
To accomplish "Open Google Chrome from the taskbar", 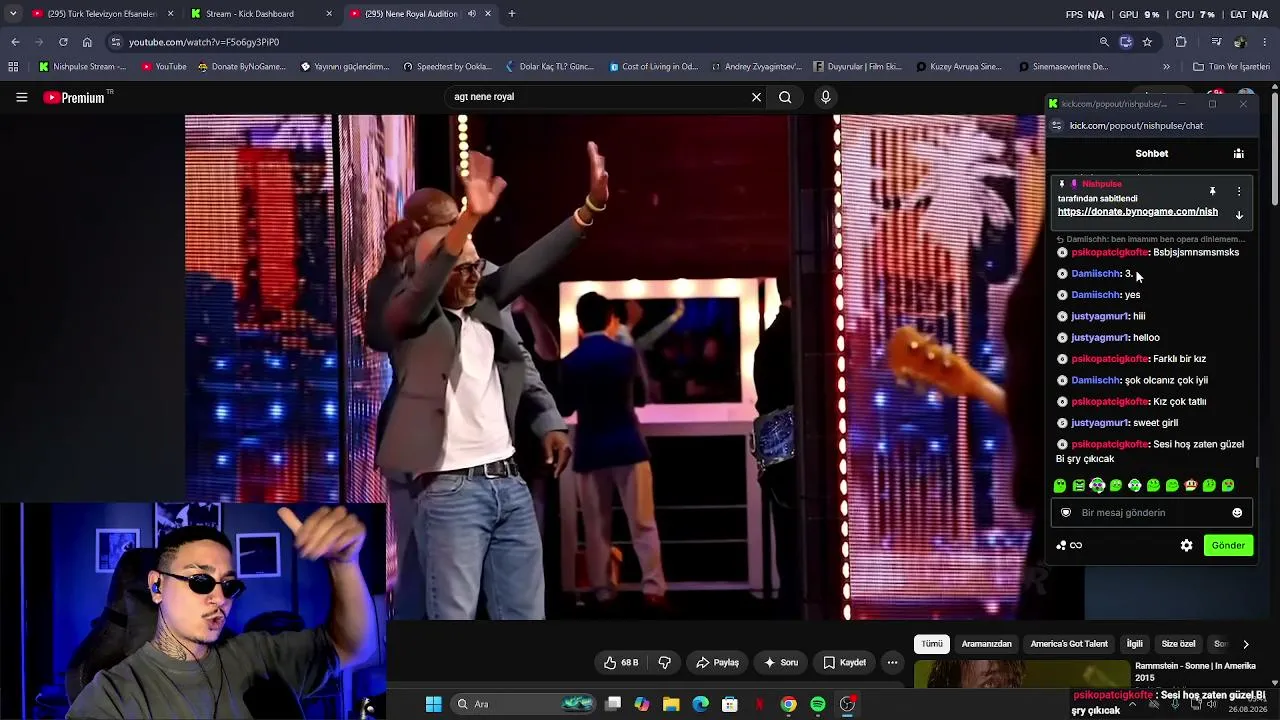I will point(789,704).
